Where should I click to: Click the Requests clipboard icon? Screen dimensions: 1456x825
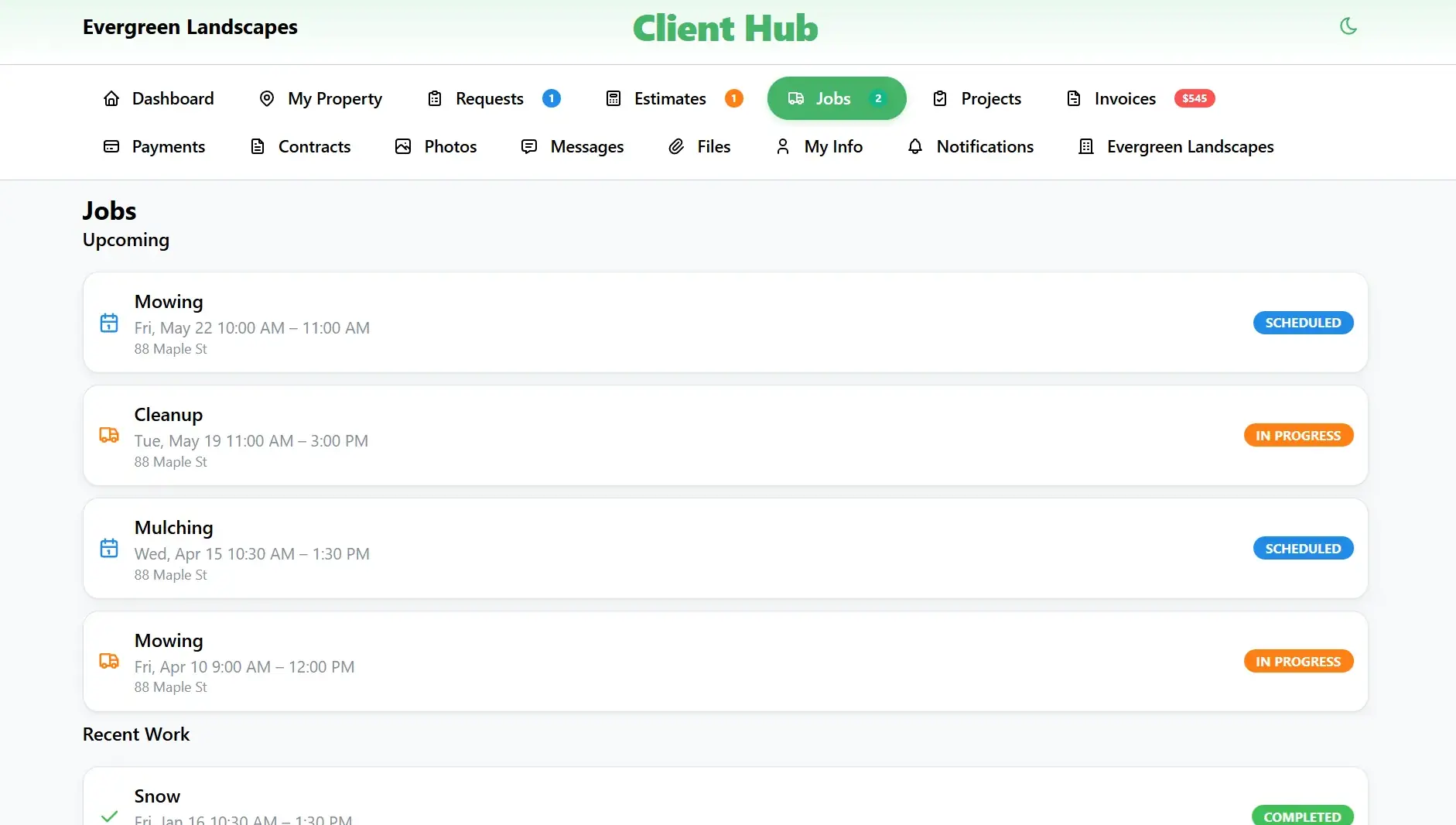[x=435, y=98]
